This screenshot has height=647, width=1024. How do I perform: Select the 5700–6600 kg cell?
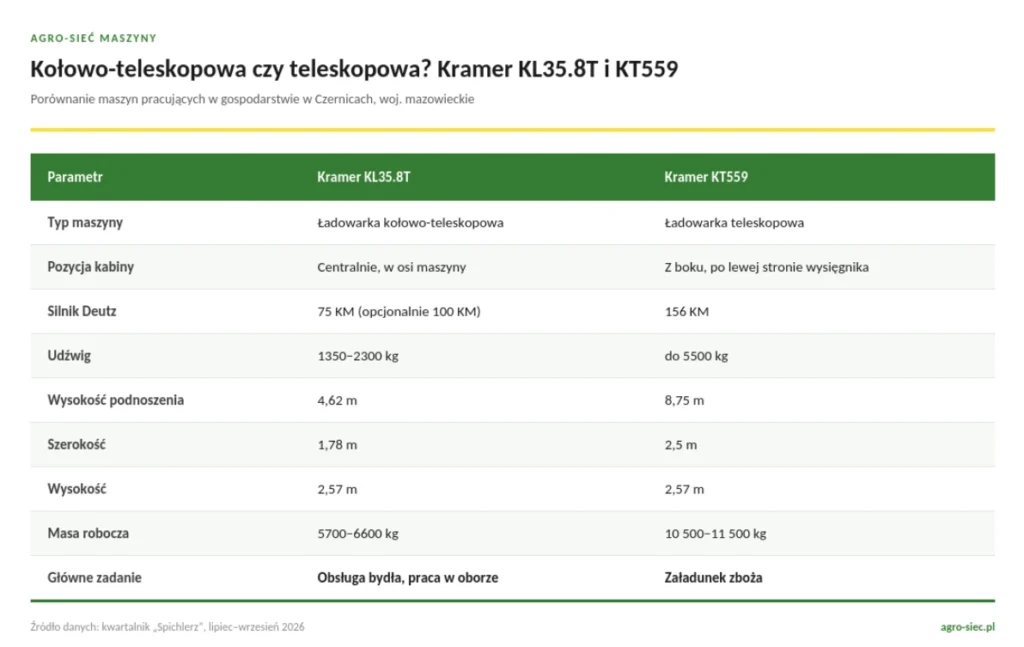pyautogui.click(x=358, y=533)
